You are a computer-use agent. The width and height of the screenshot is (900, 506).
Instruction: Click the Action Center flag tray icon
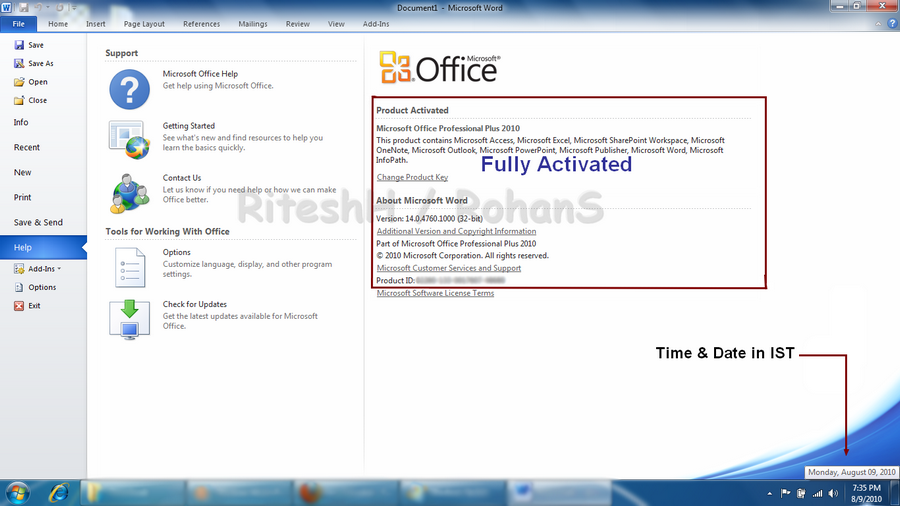(785, 493)
